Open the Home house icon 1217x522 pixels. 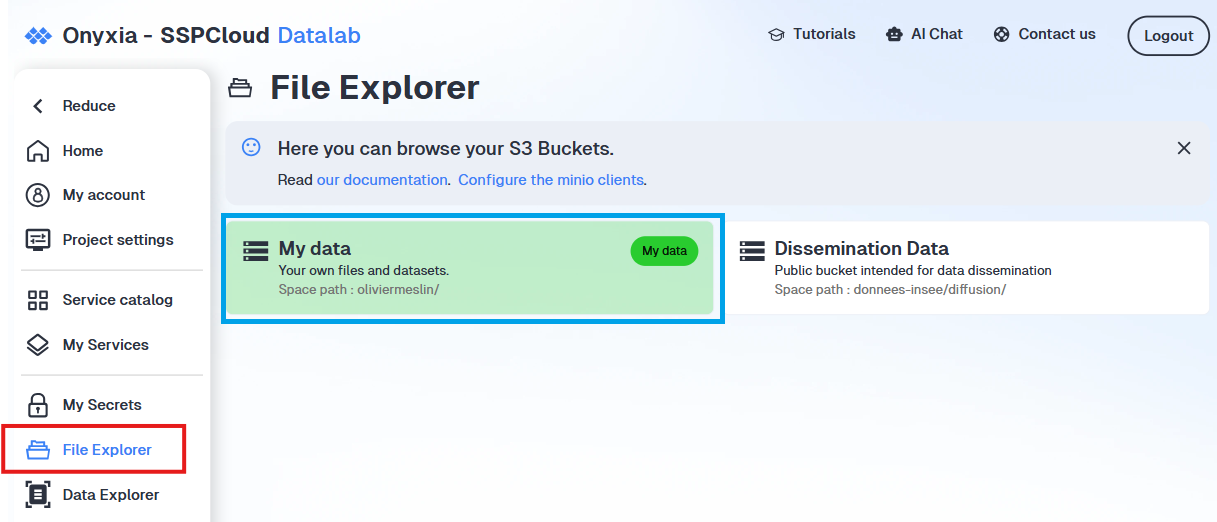tap(38, 151)
